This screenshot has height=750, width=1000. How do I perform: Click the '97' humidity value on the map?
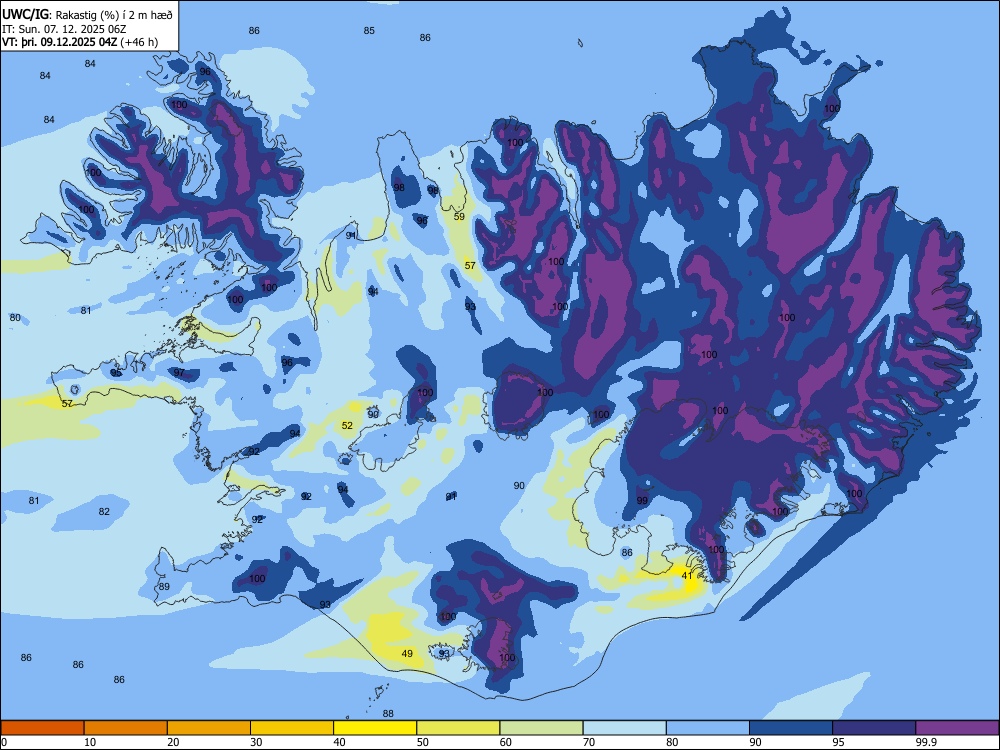(179, 372)
